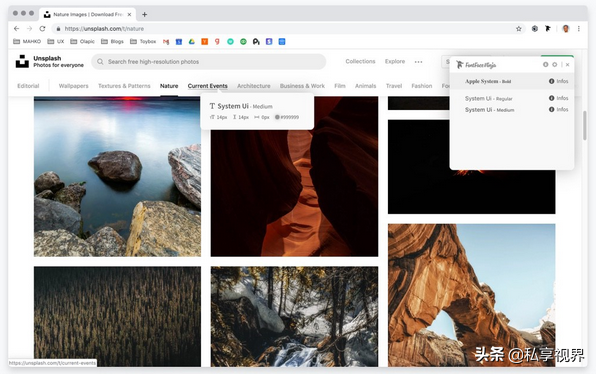Select the Editorial category tab
This screenshot has height=374, width=596.
click(28, 86)
